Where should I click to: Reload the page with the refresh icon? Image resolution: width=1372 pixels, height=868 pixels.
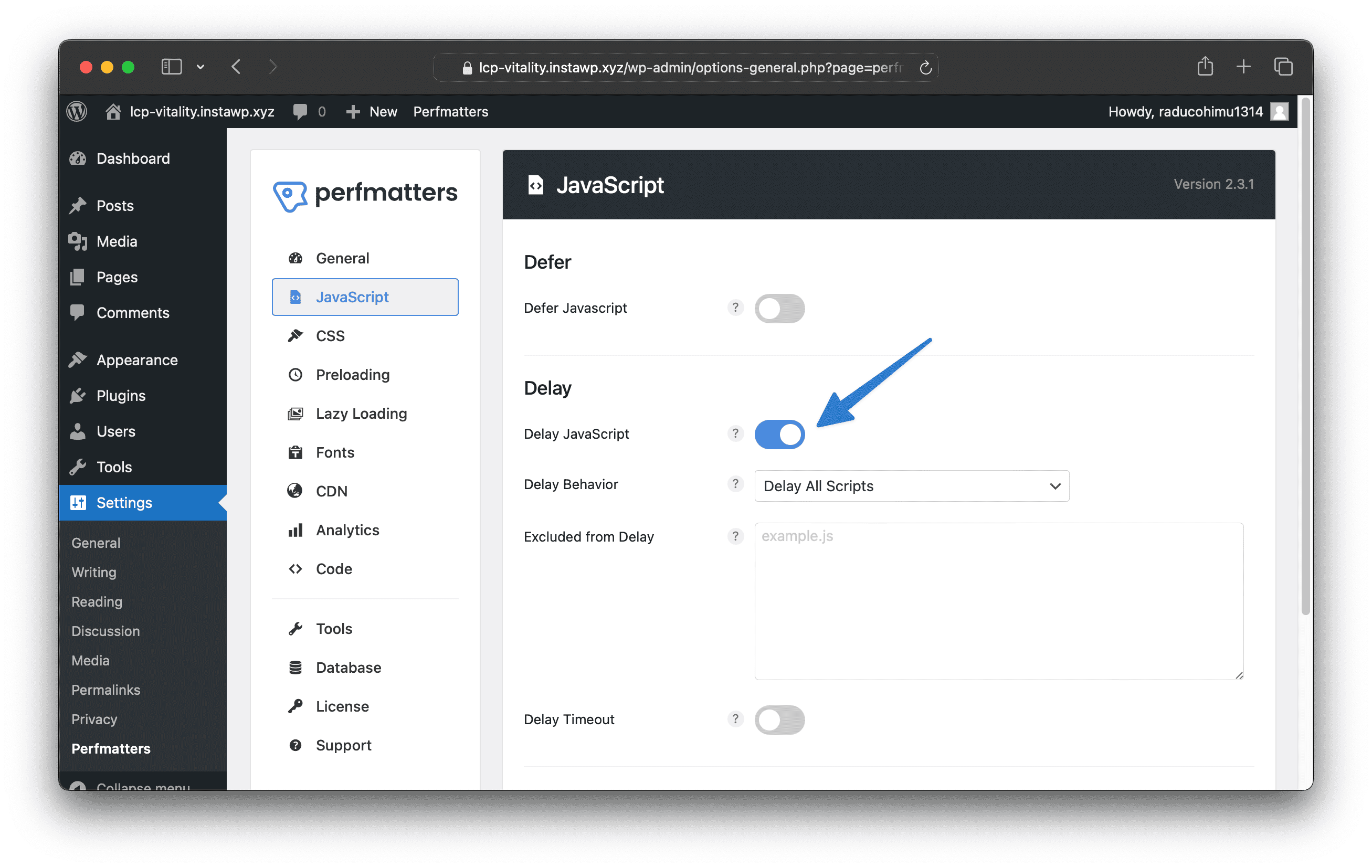925,68
